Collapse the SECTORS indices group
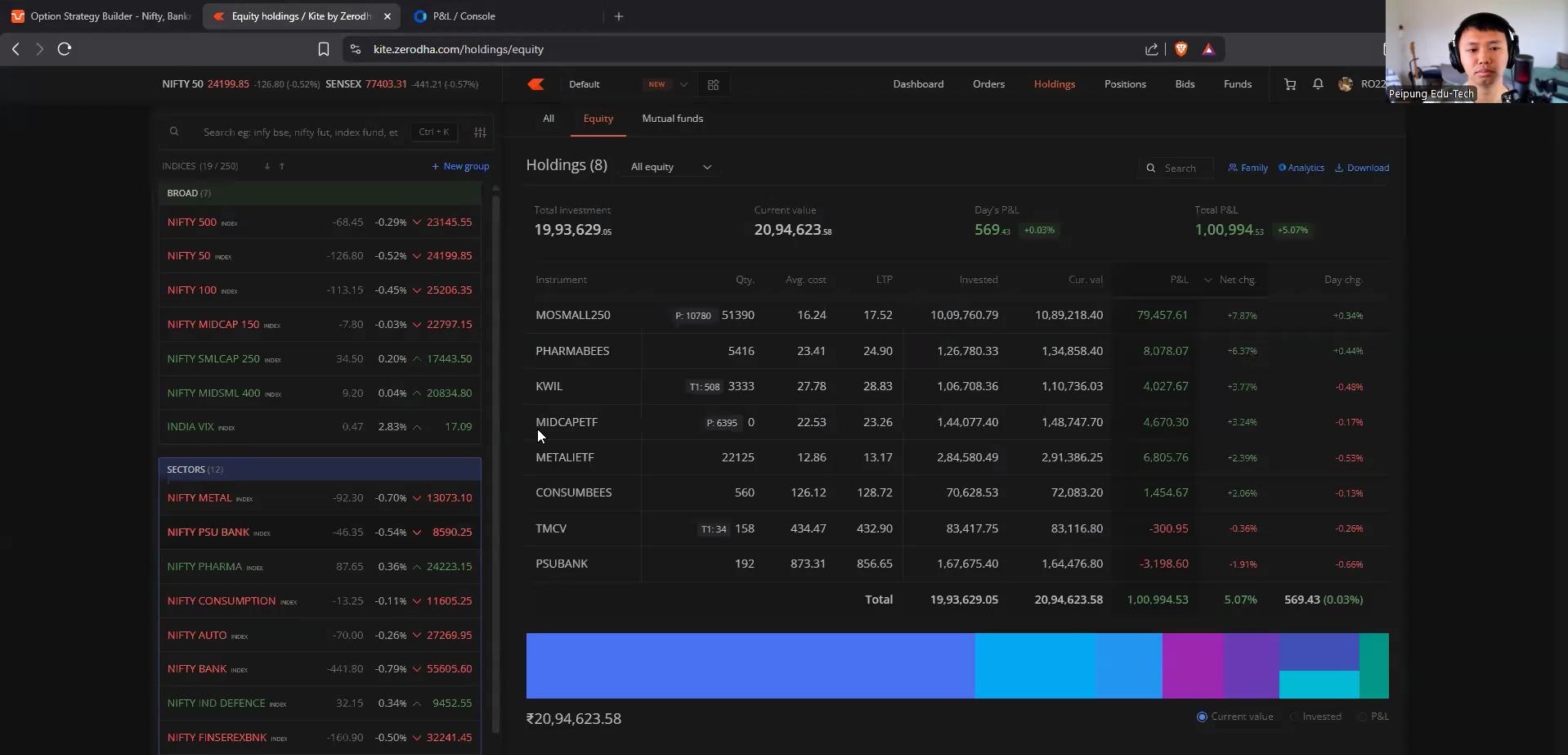This screenshot has width=1568, height=755. tap(320, 470)
